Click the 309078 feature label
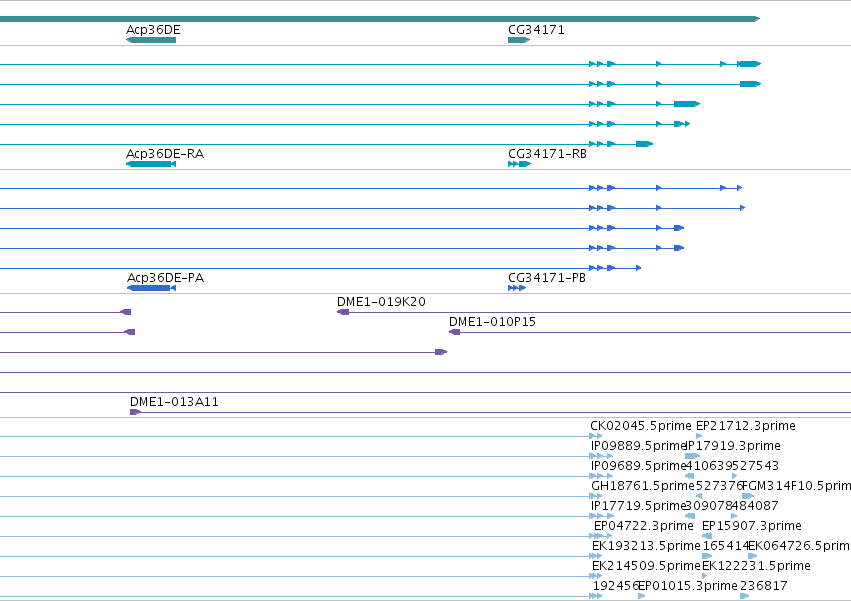The image size is (851, 601). 708,505
